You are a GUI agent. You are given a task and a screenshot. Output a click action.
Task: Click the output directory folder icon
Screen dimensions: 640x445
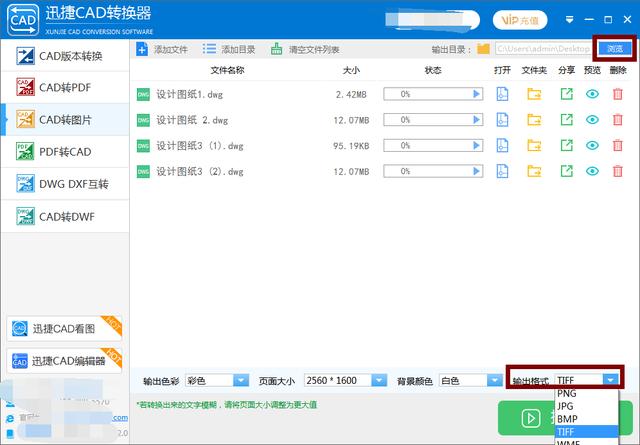click(x=483, y=49)
